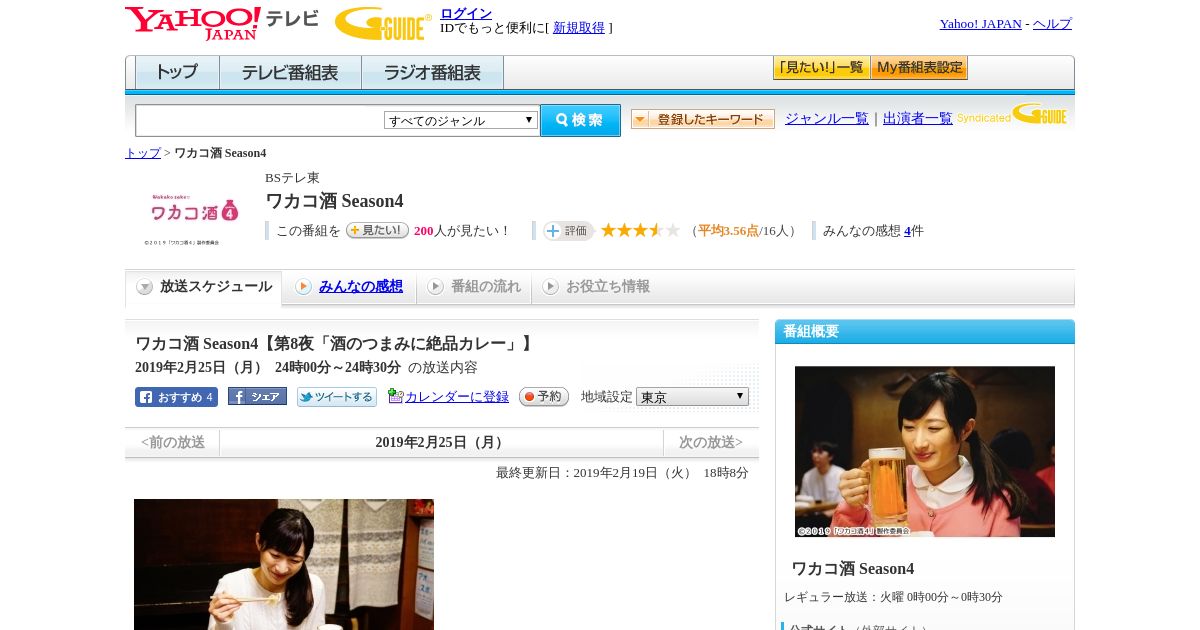Select the 放送スケジュール tab
Screen dimensions: 1200x630
click(204, 287)
